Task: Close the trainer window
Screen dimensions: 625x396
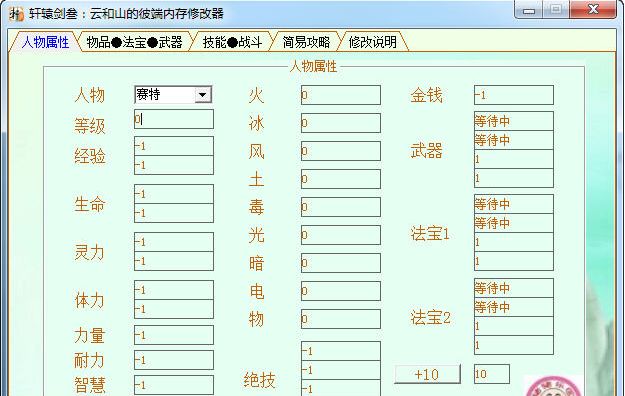Action: pos(594,10)
